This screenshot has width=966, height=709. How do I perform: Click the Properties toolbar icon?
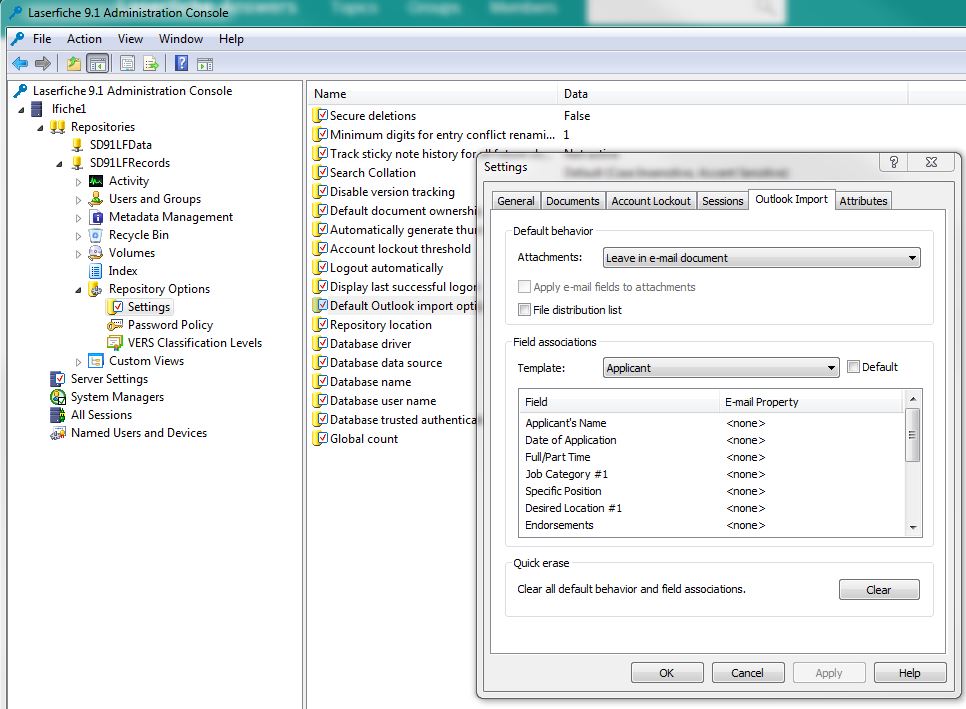click(128, 63)
